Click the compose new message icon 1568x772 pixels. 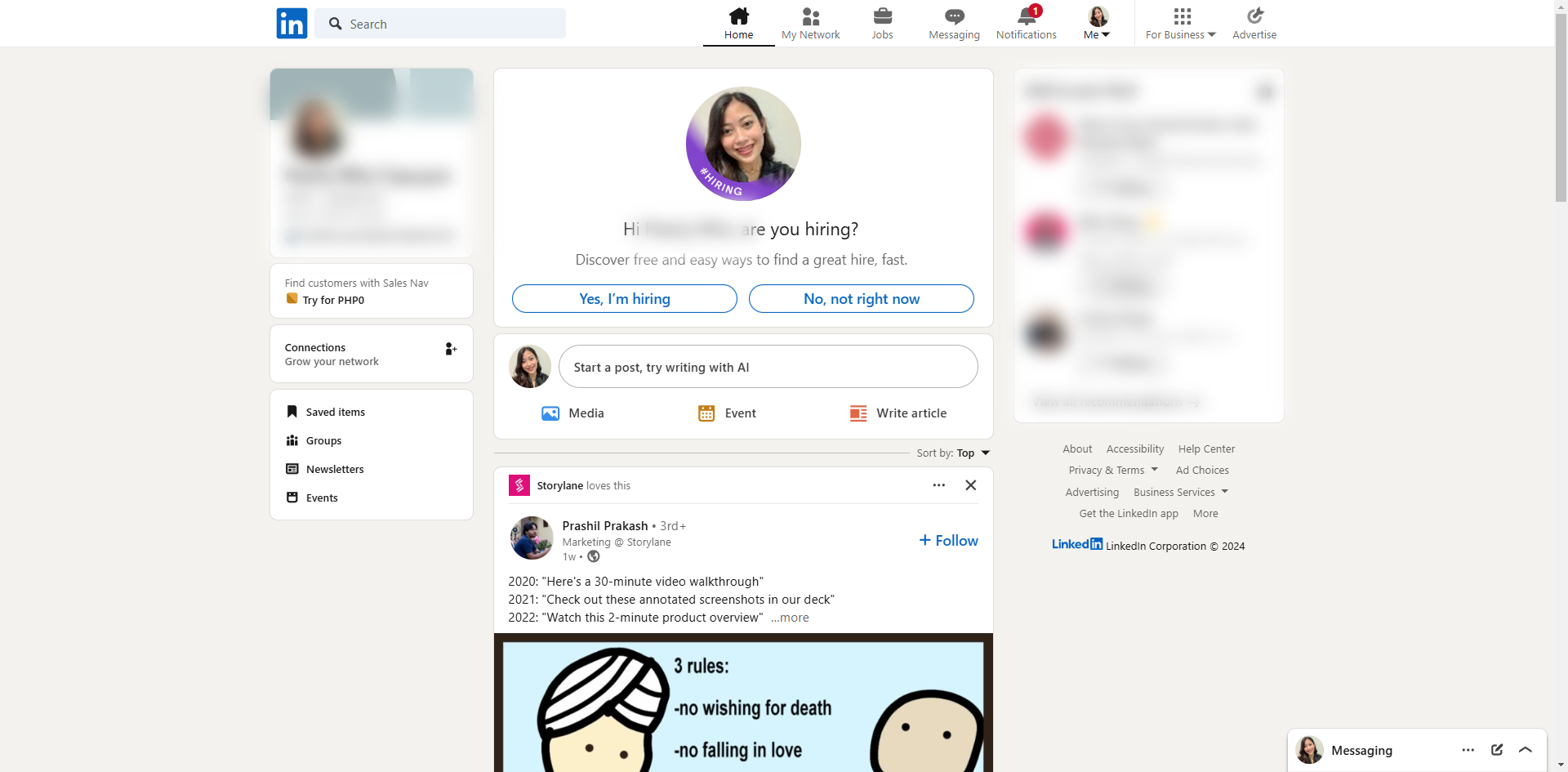(x=1497, y=750)
